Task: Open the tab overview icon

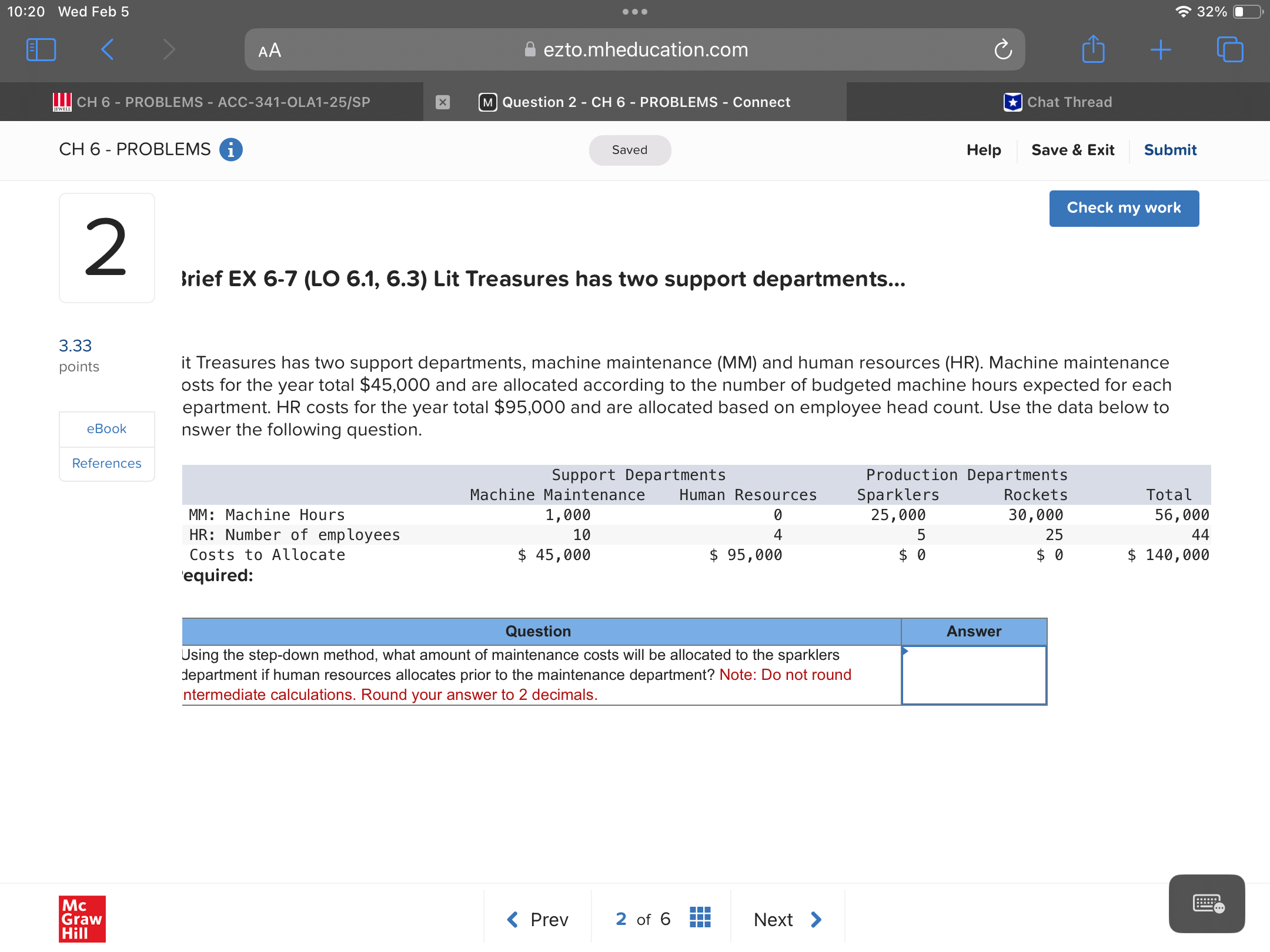Action: (x=1229, y=50)
